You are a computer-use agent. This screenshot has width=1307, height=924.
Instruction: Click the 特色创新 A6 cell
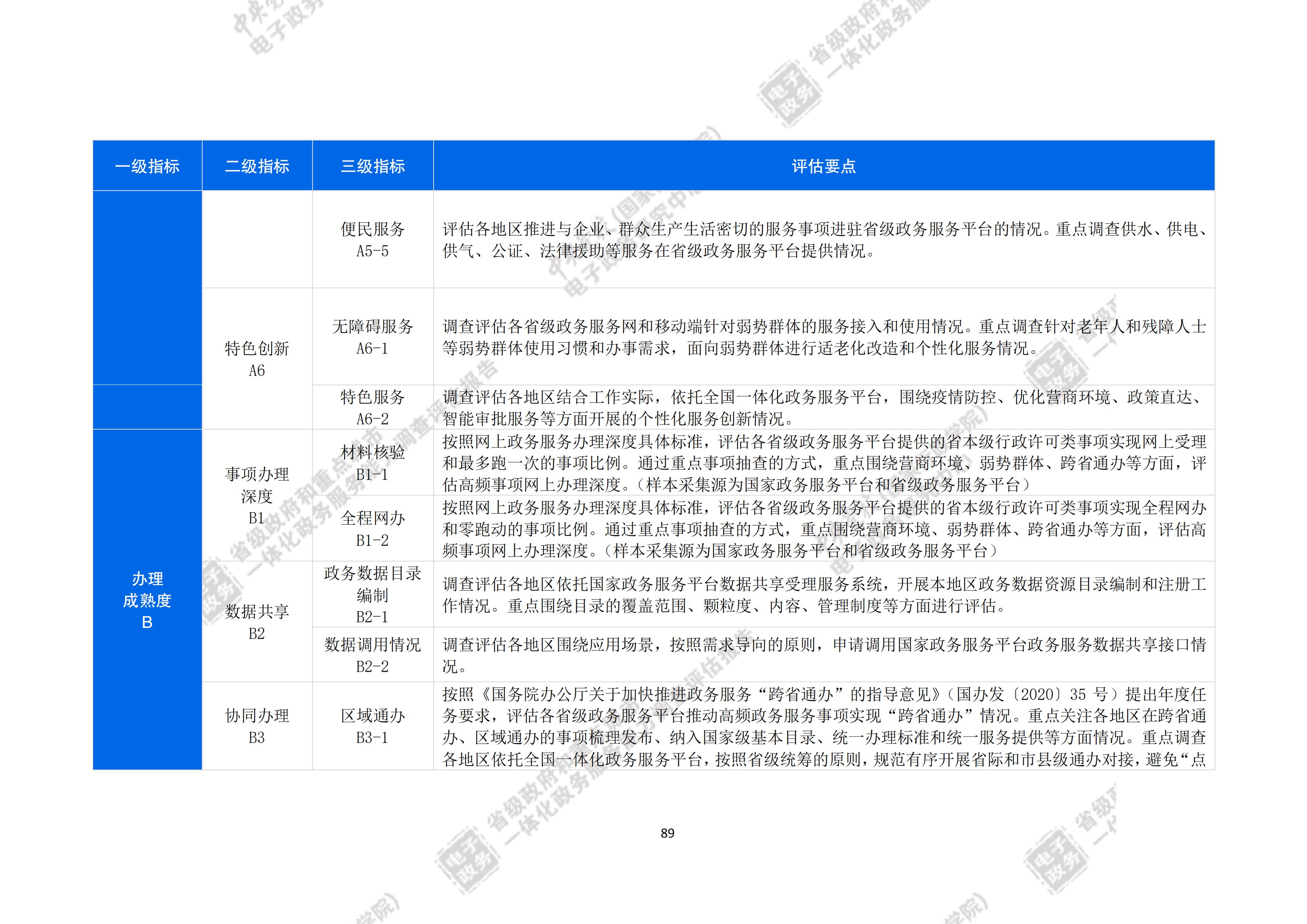(x=257, y=359)
